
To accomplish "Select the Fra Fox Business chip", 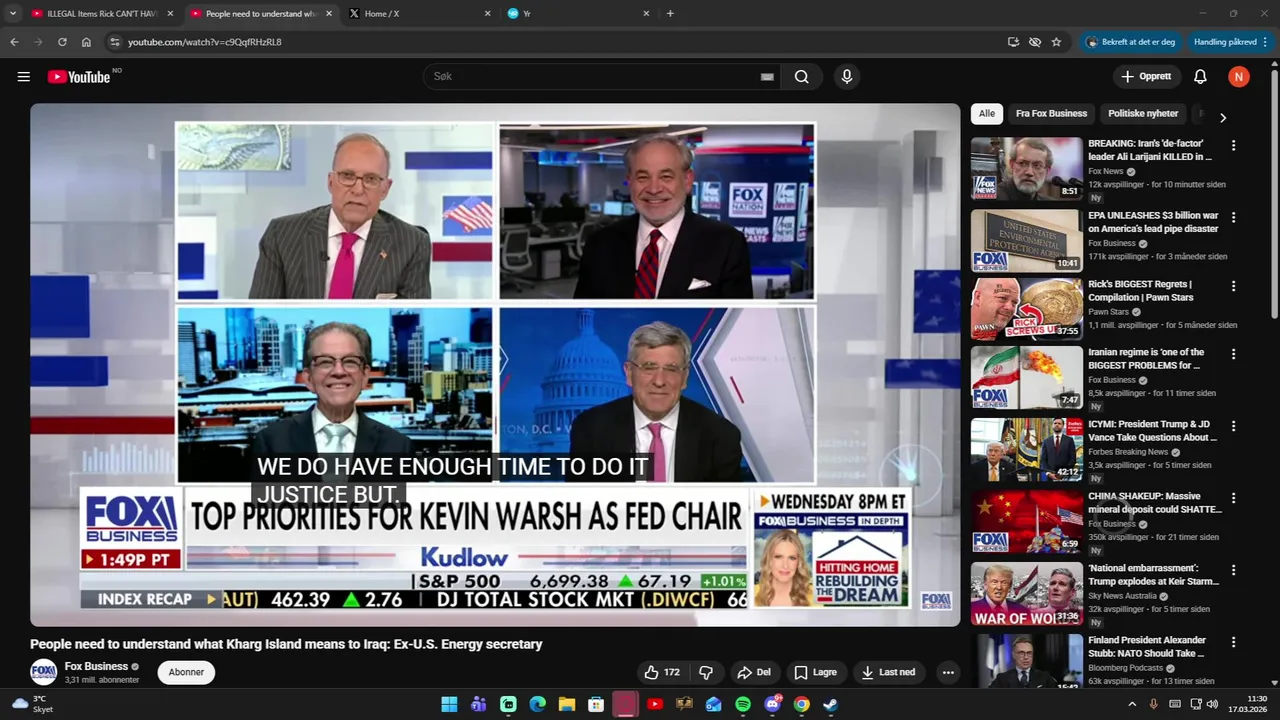I will (1051, 114).
